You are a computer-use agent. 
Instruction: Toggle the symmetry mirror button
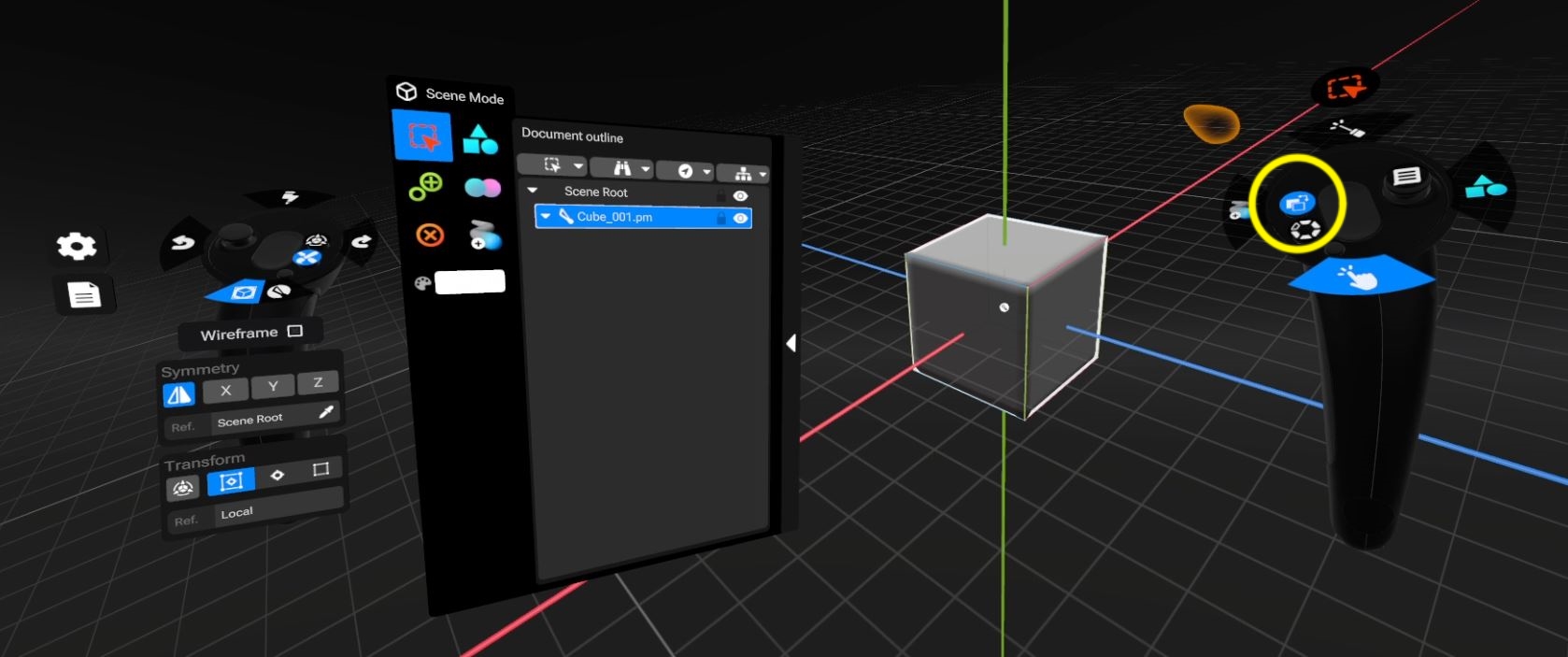[179, 395]
